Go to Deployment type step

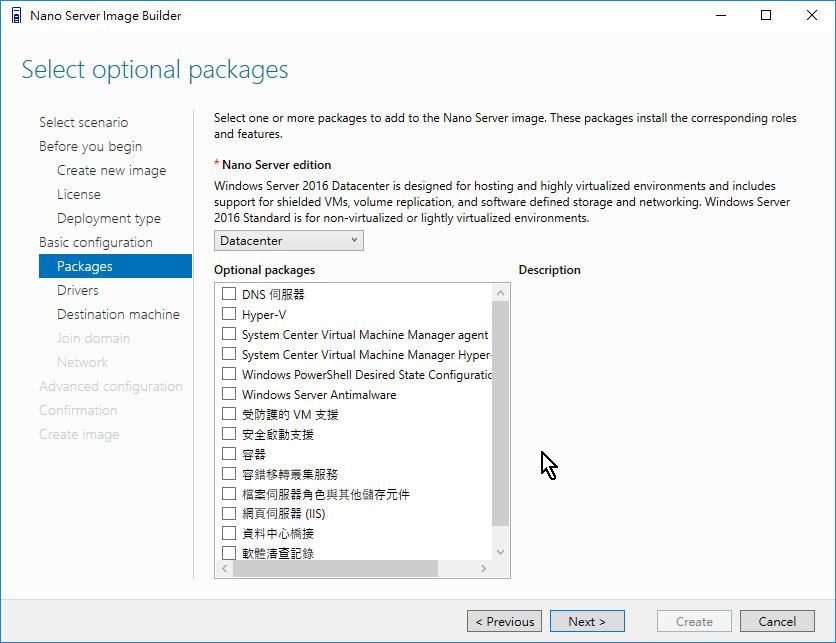pos(109,218)
